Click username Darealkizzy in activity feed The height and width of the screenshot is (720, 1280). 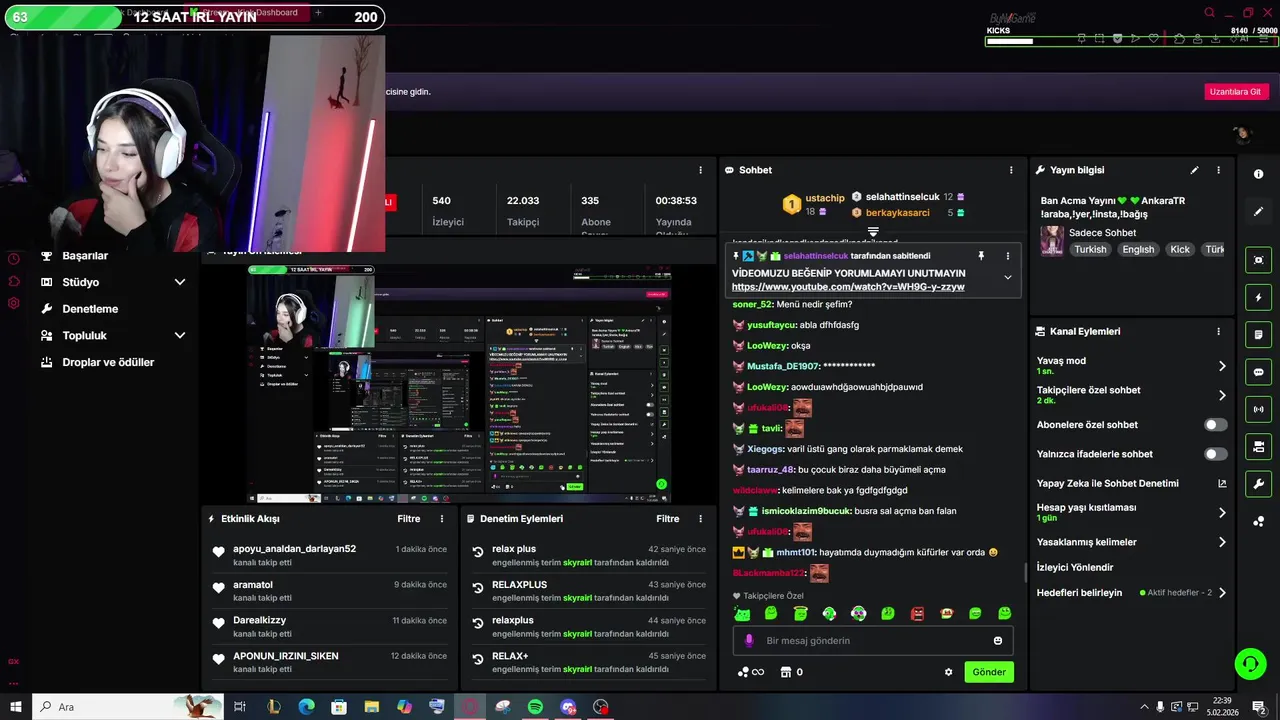coord(260,620)
